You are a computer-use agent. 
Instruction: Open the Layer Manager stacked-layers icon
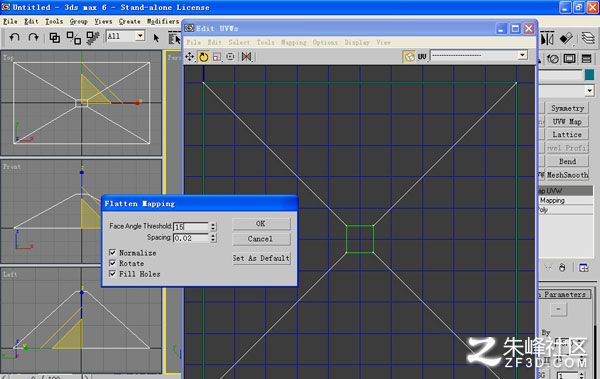pos(588,38)
